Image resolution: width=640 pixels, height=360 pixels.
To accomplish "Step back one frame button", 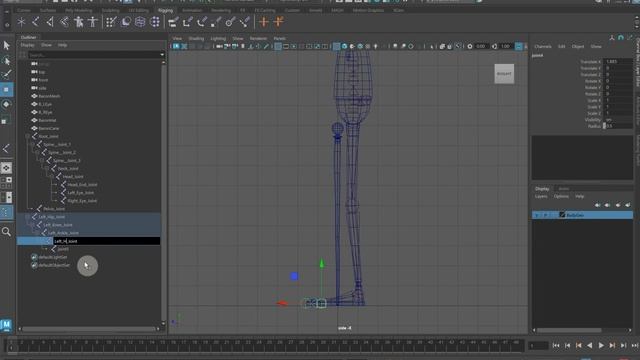I will tap(567, 345).
